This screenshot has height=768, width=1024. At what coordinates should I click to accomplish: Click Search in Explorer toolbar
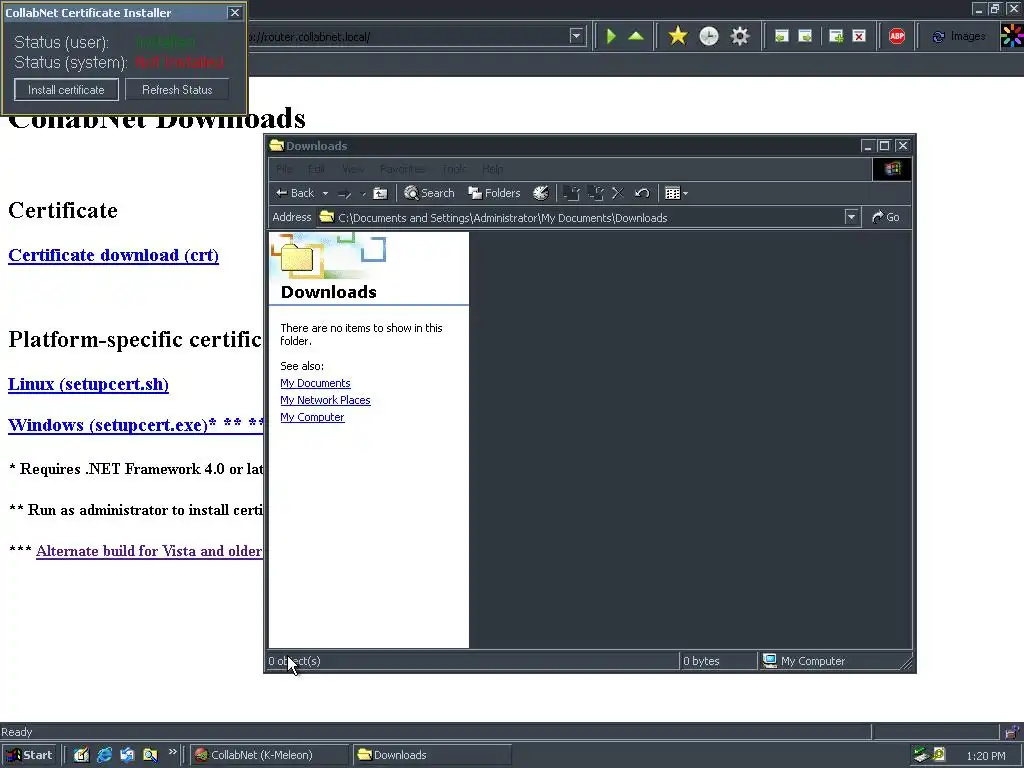(x=429, y=193)
